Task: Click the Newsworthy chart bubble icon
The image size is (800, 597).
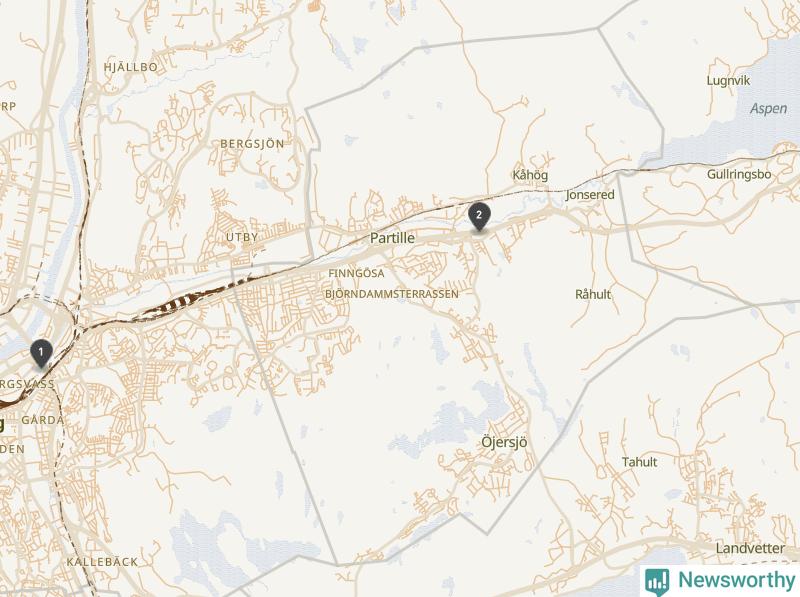Action: tap(657, 582)
